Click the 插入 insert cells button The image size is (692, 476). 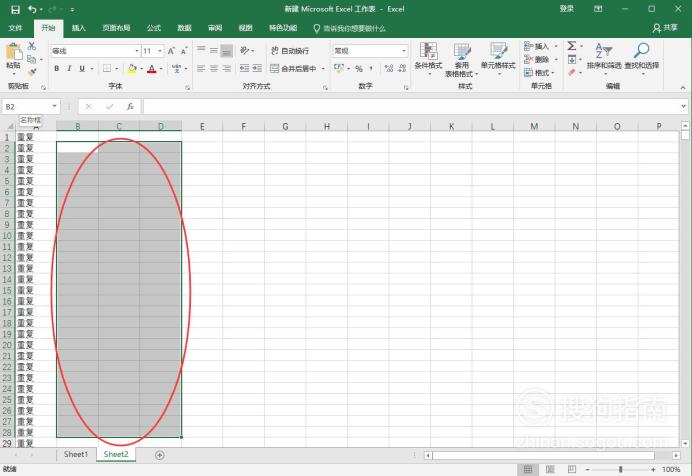[x=537, y=46]
